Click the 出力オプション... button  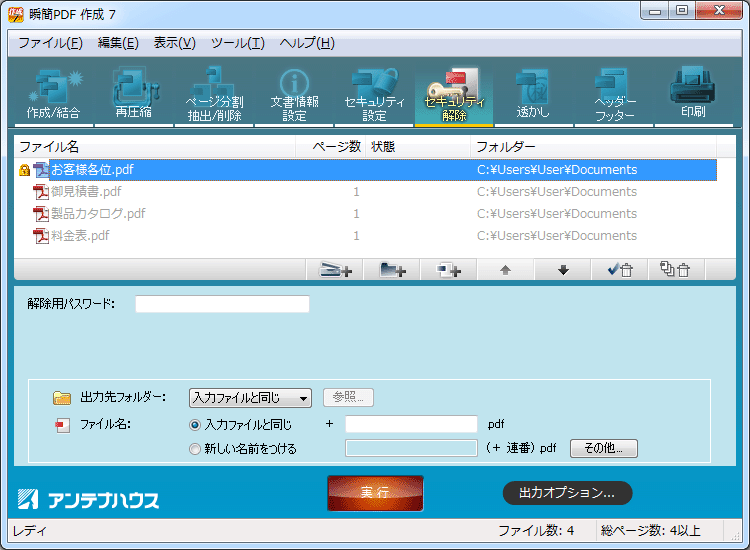(567, 493)
